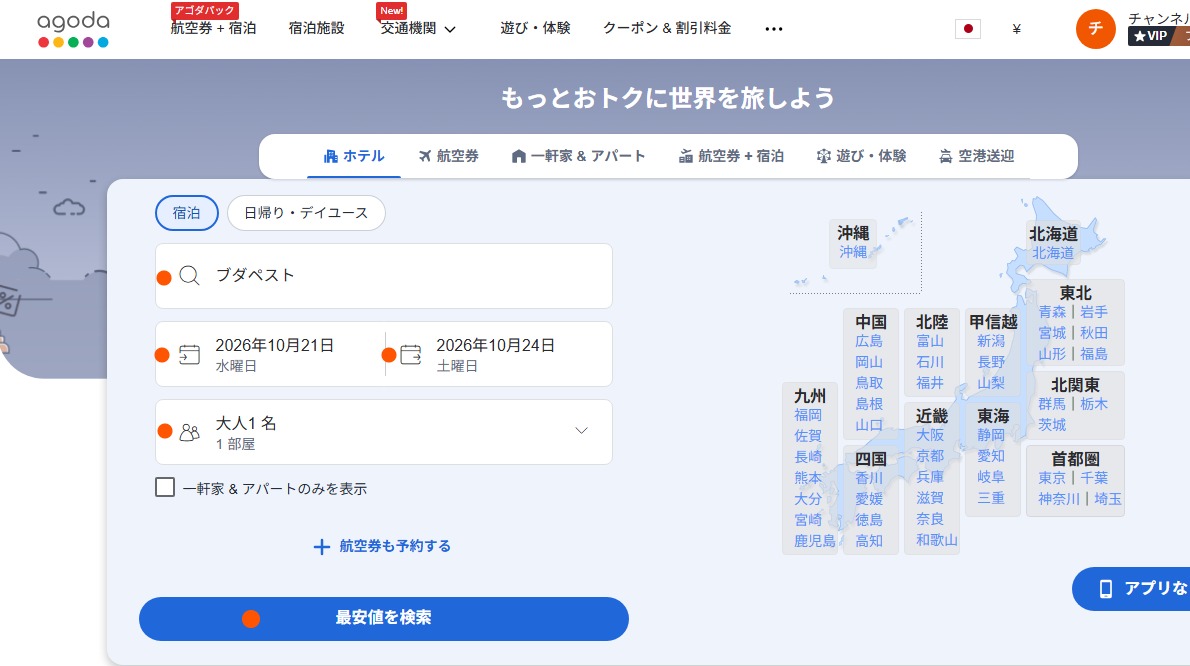
Task: Select 北海道 link on the map
Action: (1053, 253)
